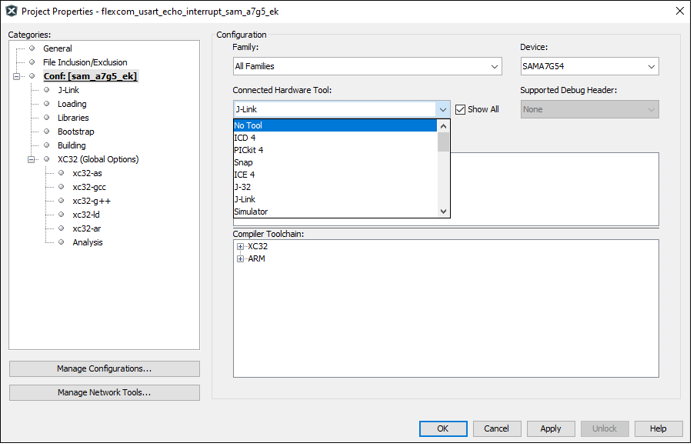Expand the ARM compiler toolchain node
This screenshot has height=444, width=691.
pyautogui.click(x=240, y=259)
